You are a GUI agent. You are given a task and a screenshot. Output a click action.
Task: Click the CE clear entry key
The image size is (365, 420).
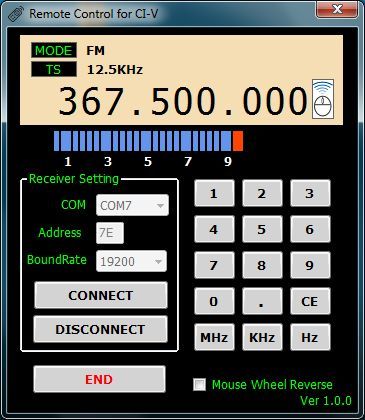tap(310, 301)
